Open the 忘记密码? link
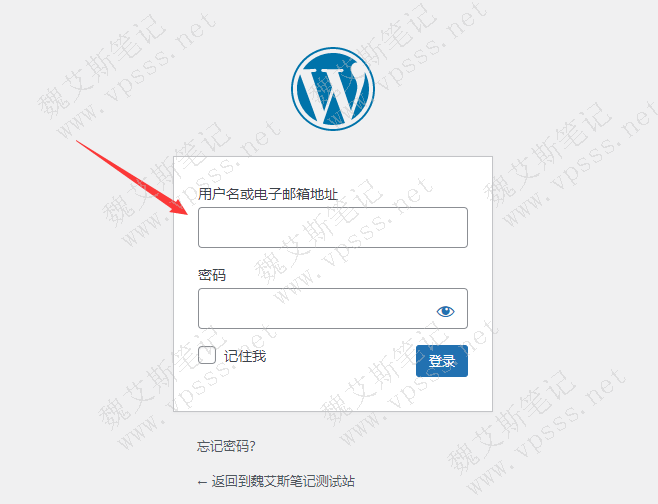The width and height of the screenshot is (658, 504). (x=226, y=446)
